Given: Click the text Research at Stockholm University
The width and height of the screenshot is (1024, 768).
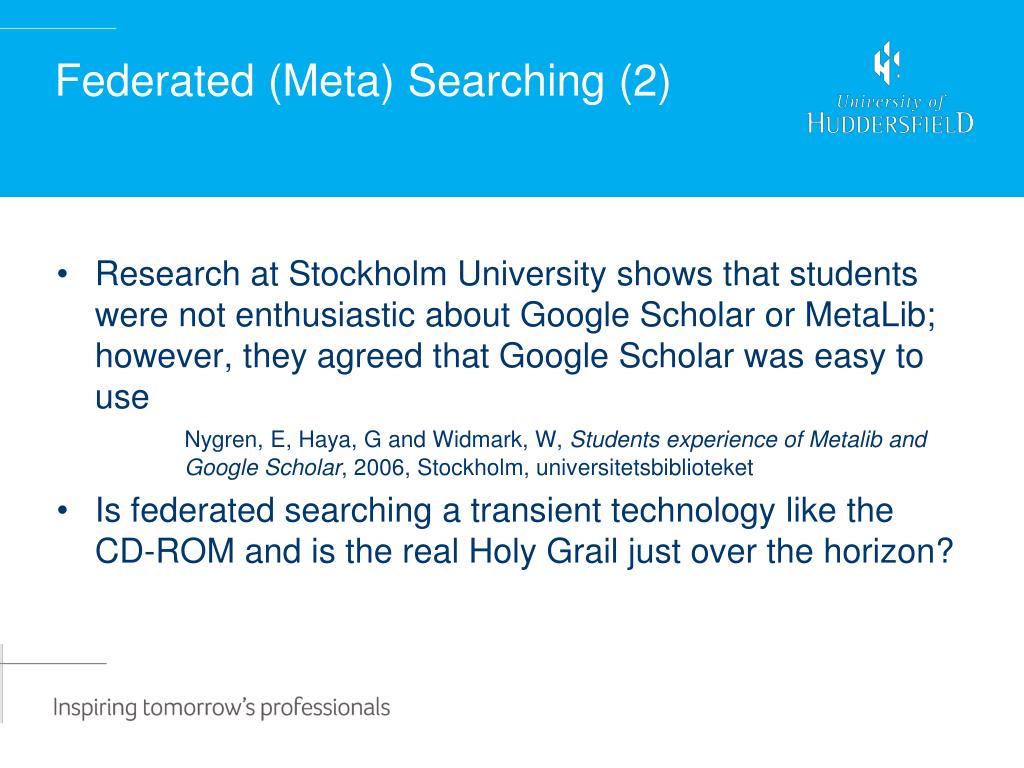Looking at the screenshot, I should click(x=351, y=274).
